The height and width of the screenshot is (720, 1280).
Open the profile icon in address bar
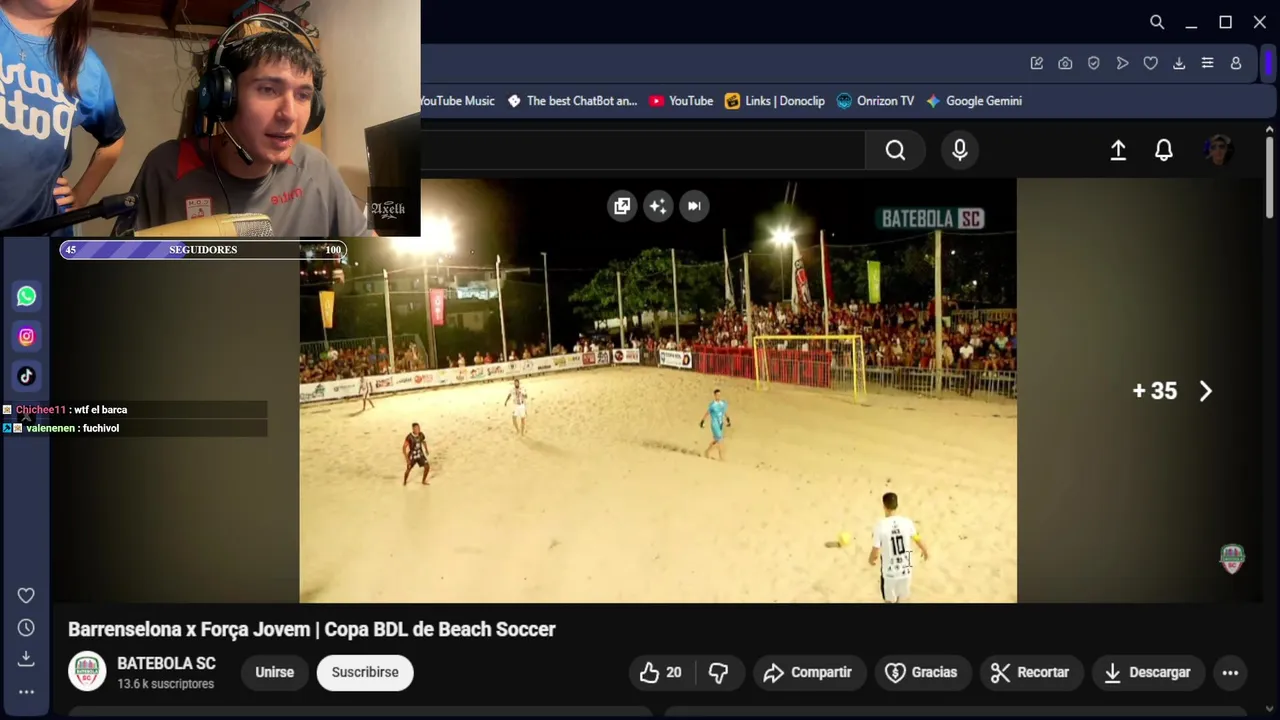[x=1236, y=63]
